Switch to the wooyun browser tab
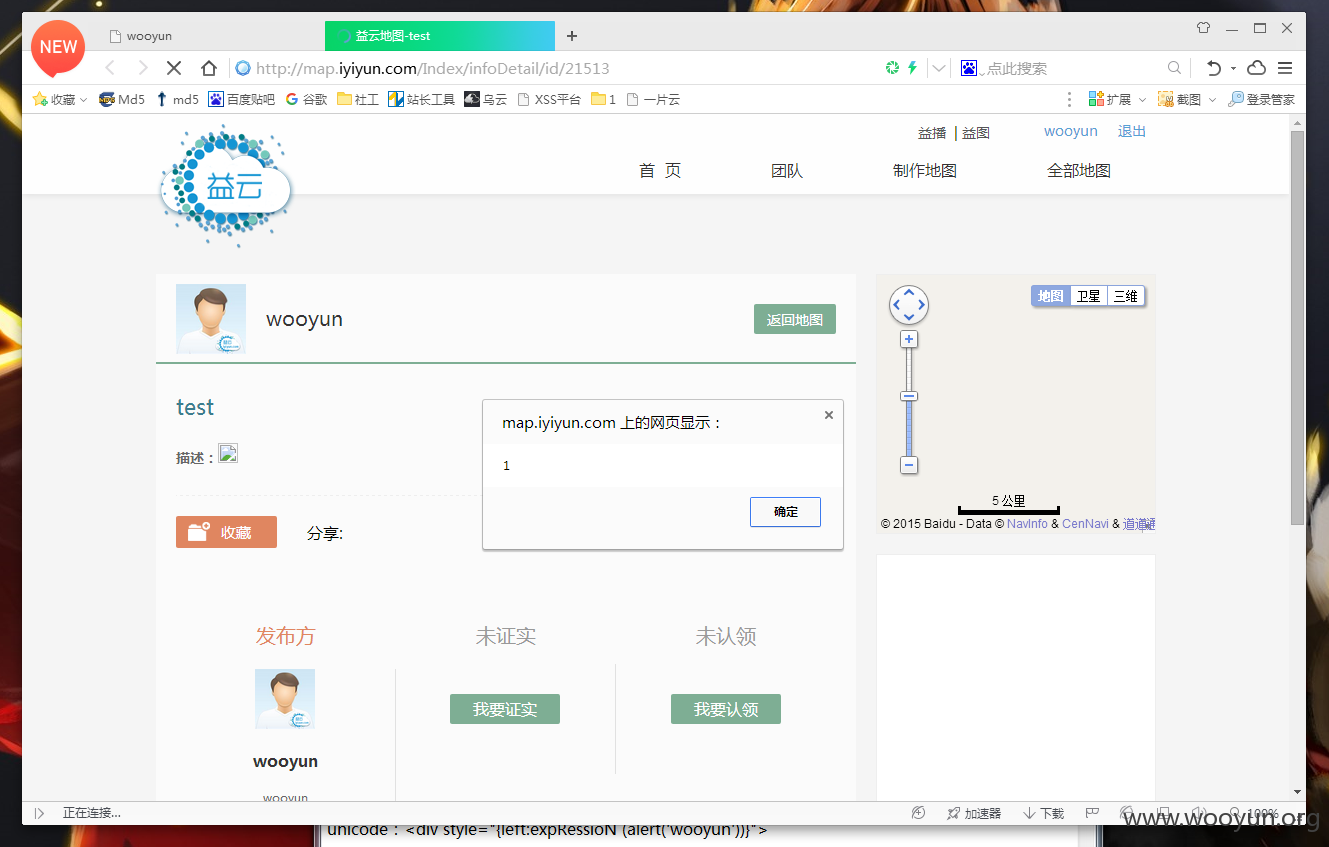Image resolution: width=1329 pixels, height=847 pixels. pos(211,36)
